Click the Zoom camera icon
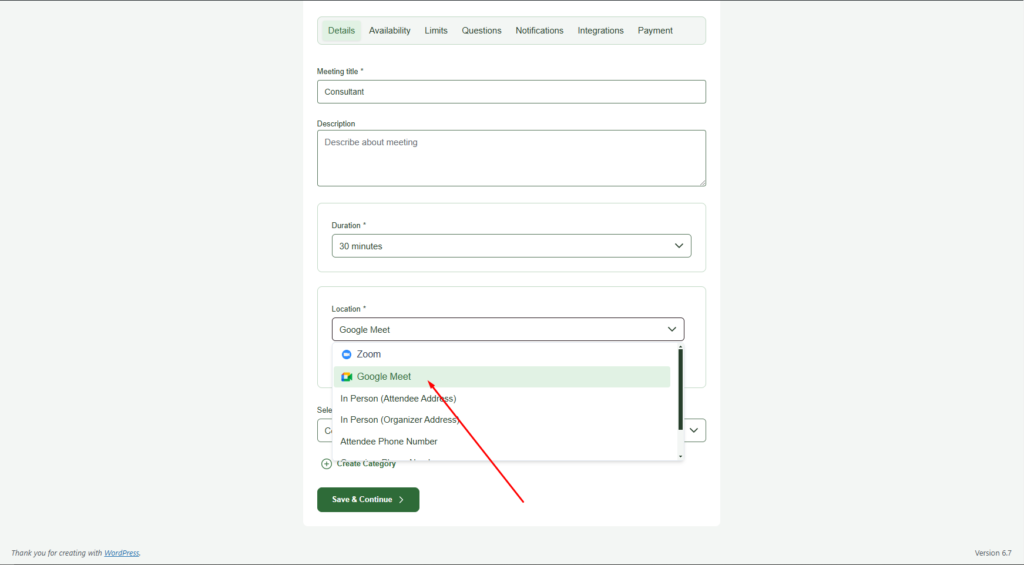 point(346,354)
